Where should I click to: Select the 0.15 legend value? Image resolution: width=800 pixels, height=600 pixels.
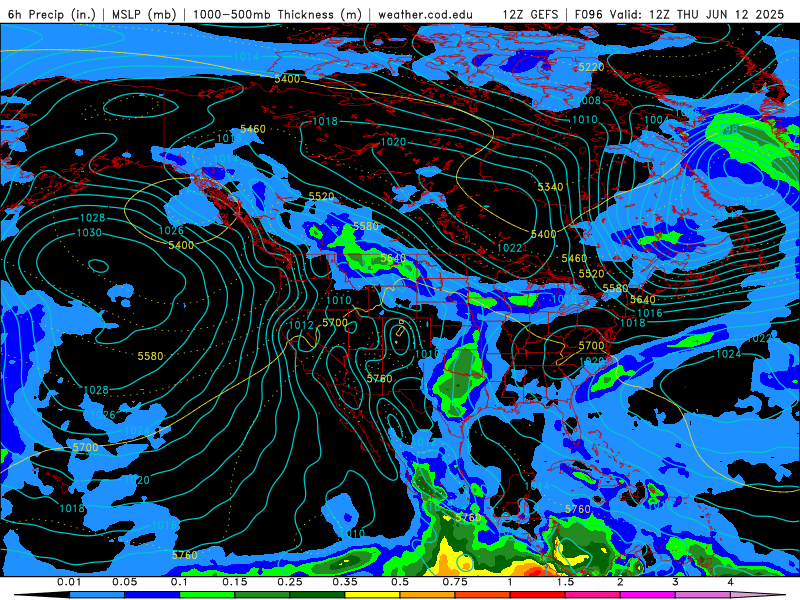[235, 582]
